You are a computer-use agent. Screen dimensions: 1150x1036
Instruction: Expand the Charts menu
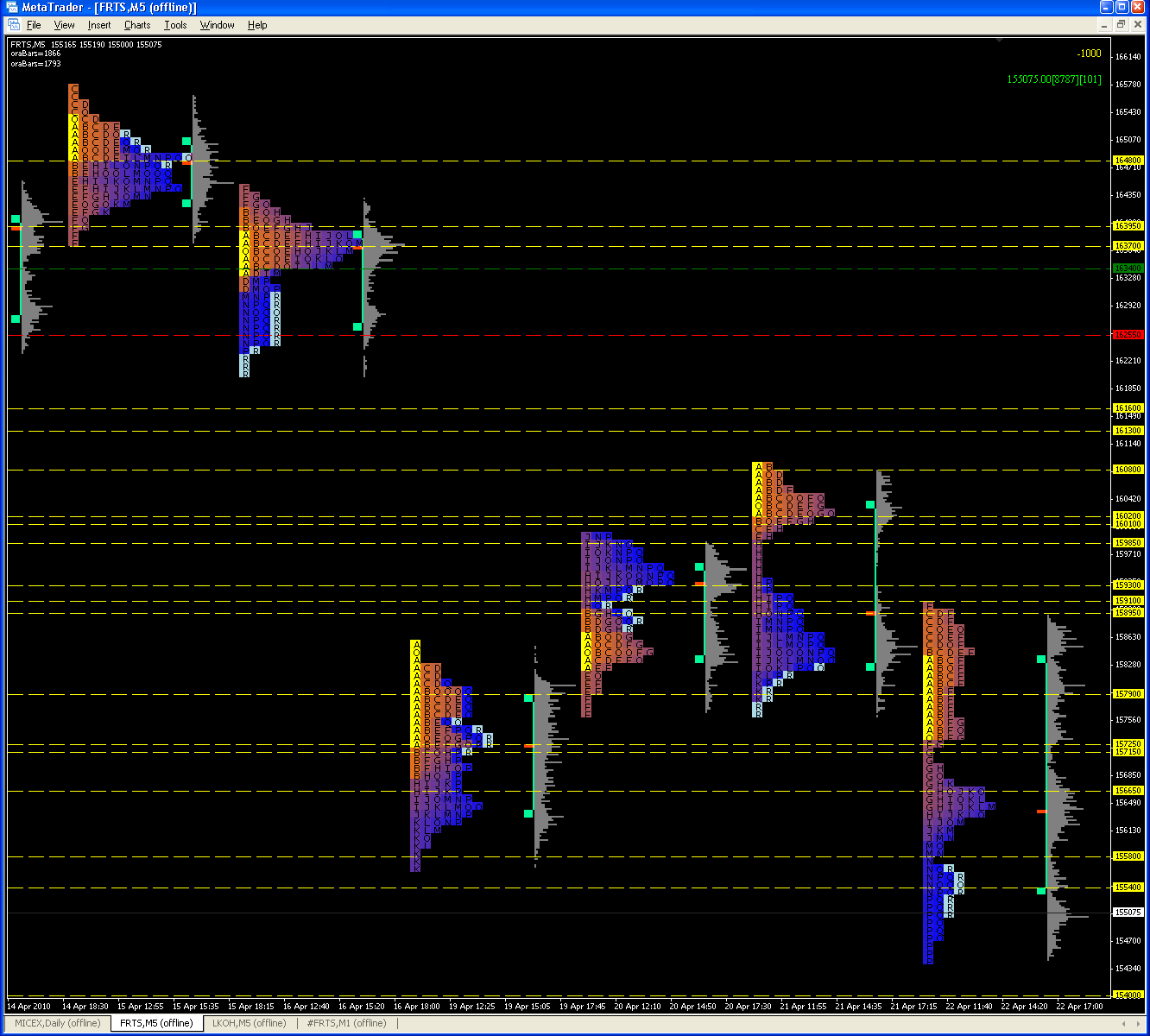(137, 25)
